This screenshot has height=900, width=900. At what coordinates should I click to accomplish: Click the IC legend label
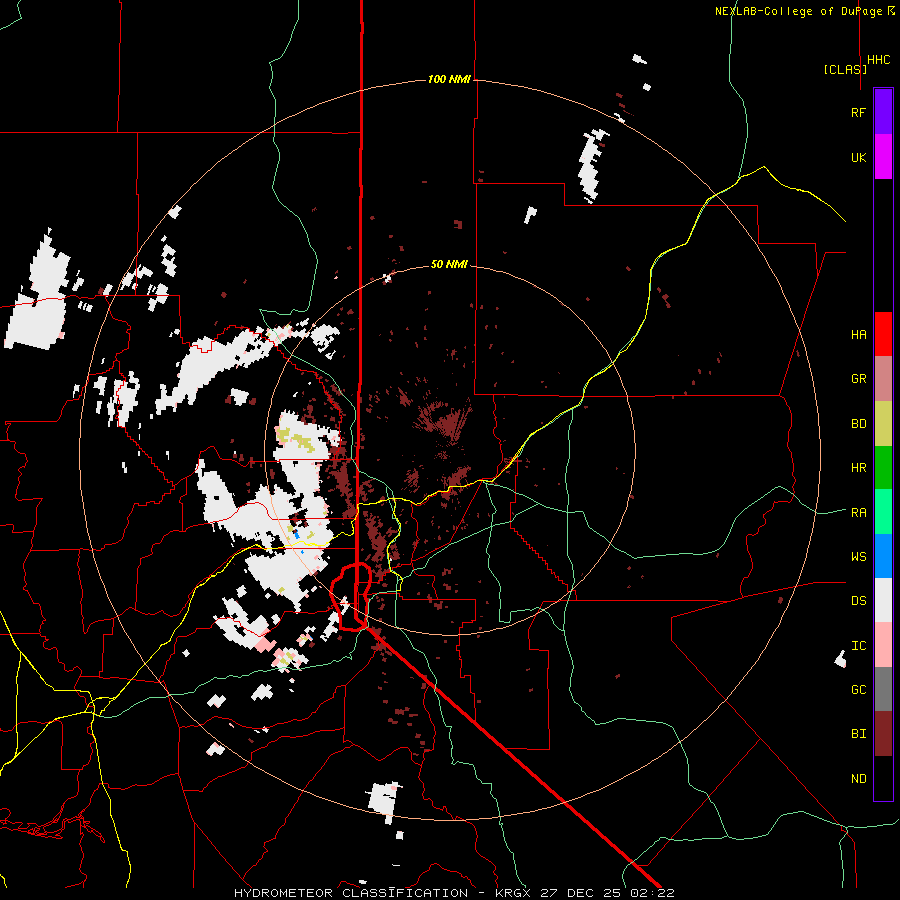tap(858, 646)
